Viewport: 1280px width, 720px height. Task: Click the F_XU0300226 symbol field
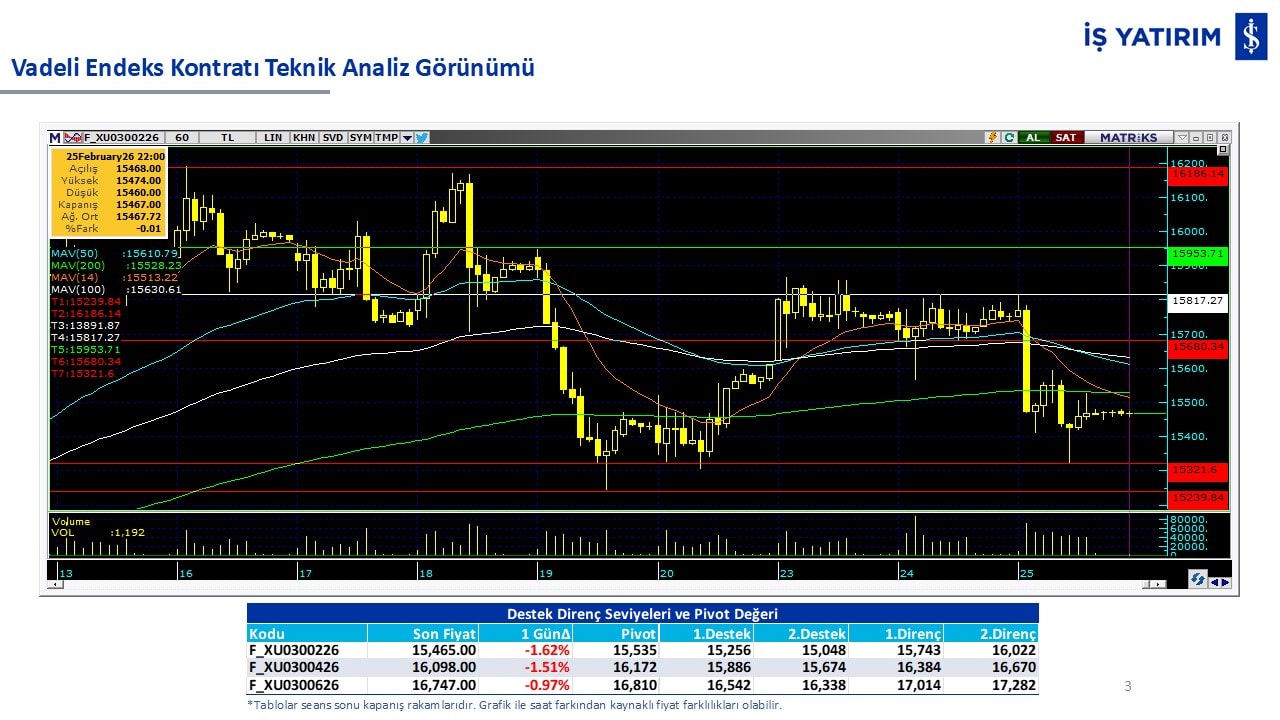coord(122,138)
